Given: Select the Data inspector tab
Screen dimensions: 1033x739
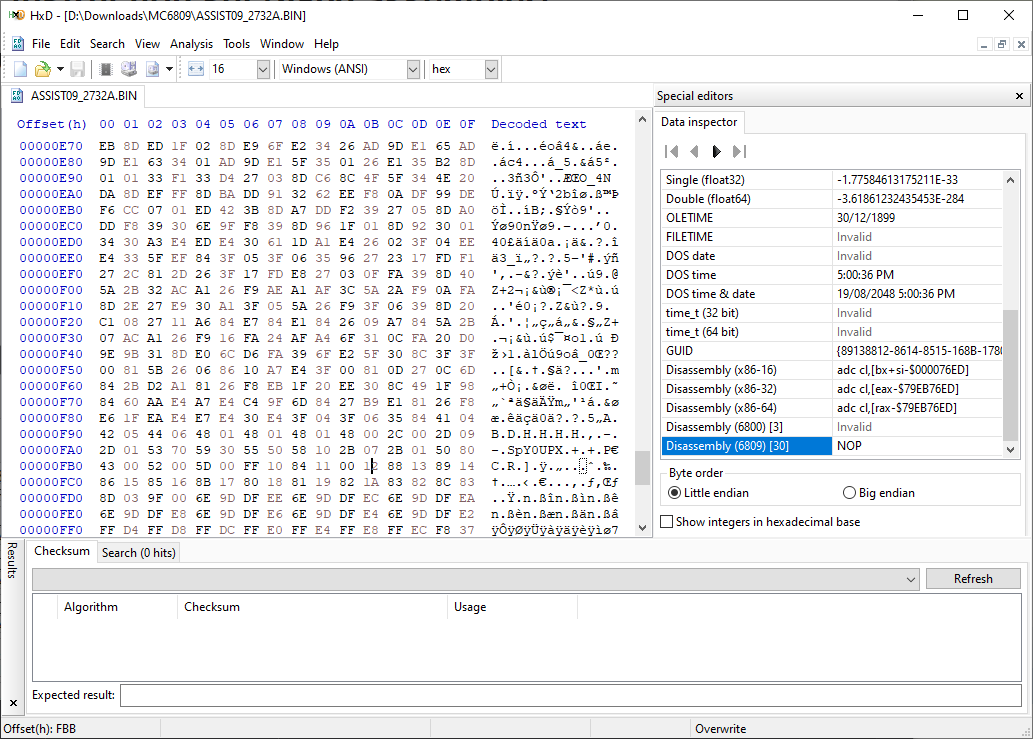Looking at the screenshot, I should click(699, 122).
